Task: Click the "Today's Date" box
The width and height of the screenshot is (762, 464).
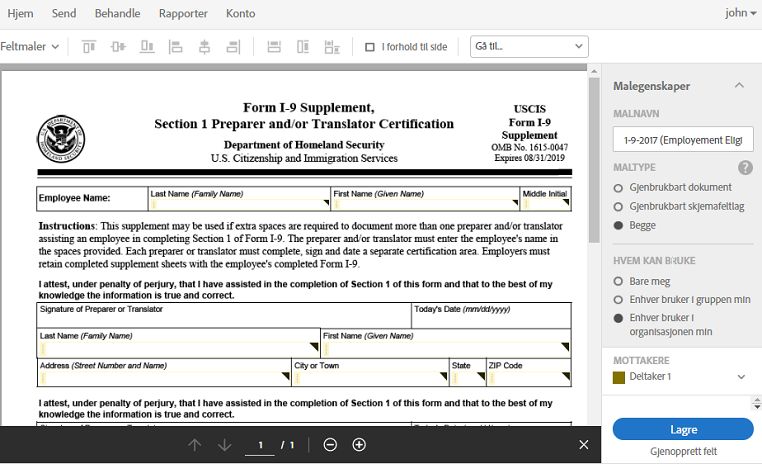Action: [491, 315]
